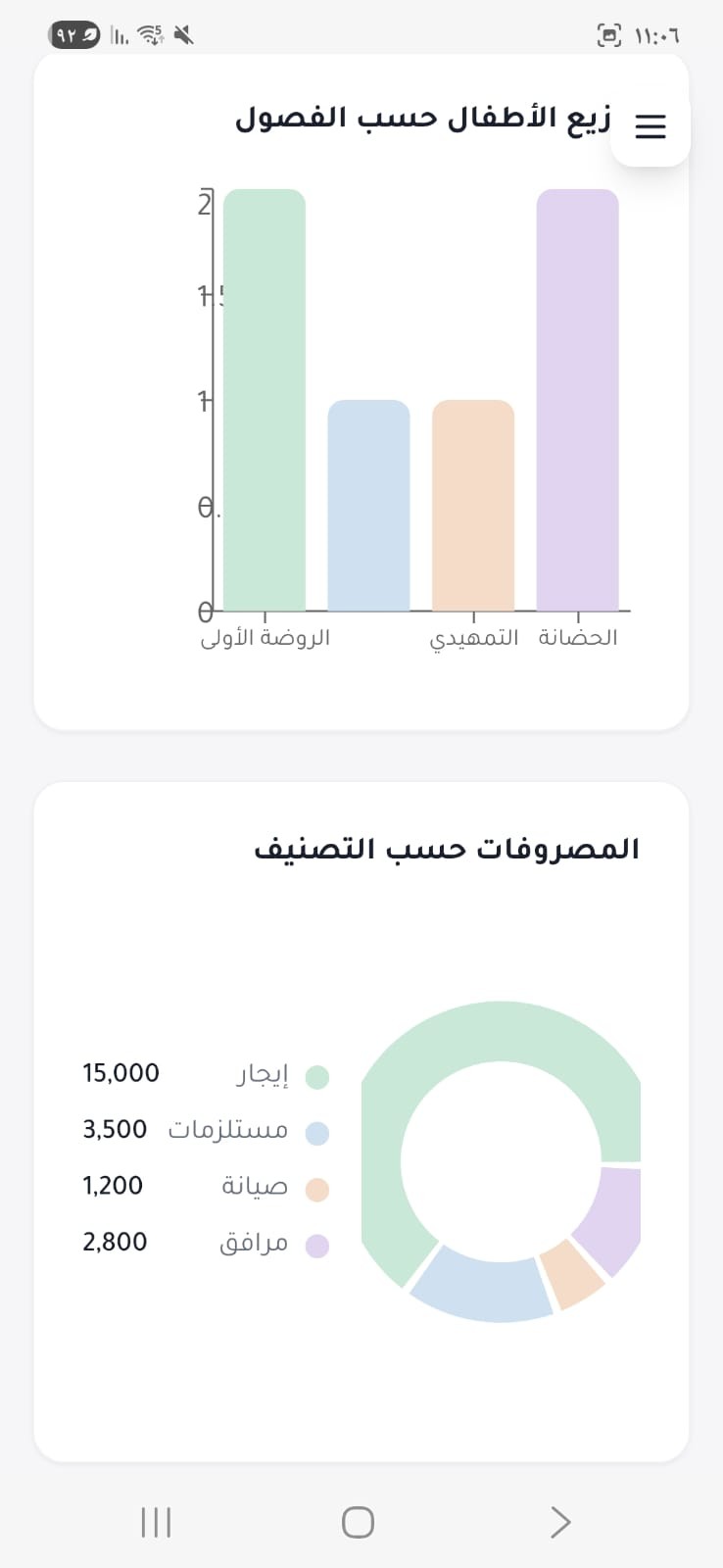Tap the battery percentage indicator

point(74,36)
